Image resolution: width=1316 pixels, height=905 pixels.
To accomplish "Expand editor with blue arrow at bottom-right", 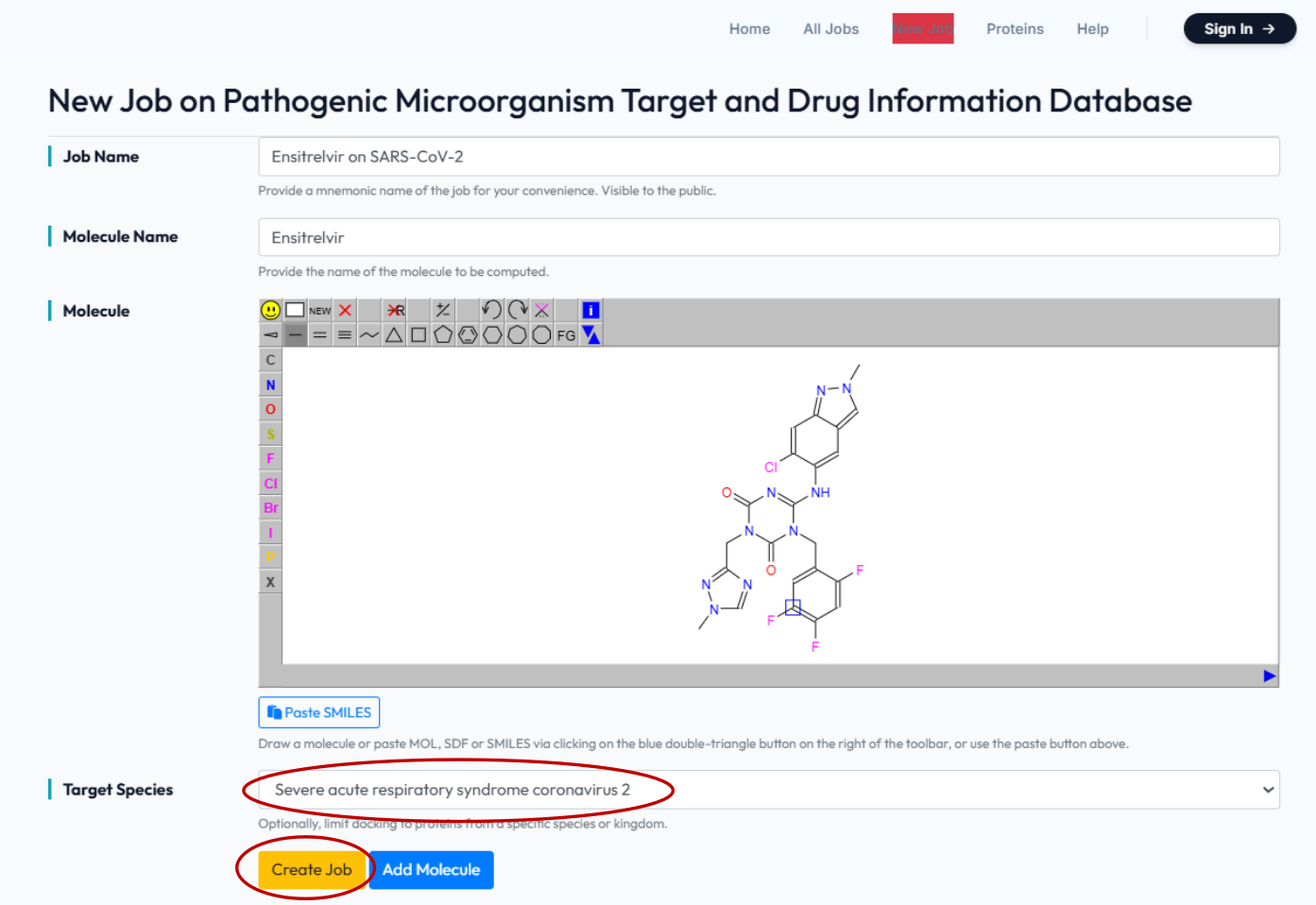I will click(x=1269, y=675).
